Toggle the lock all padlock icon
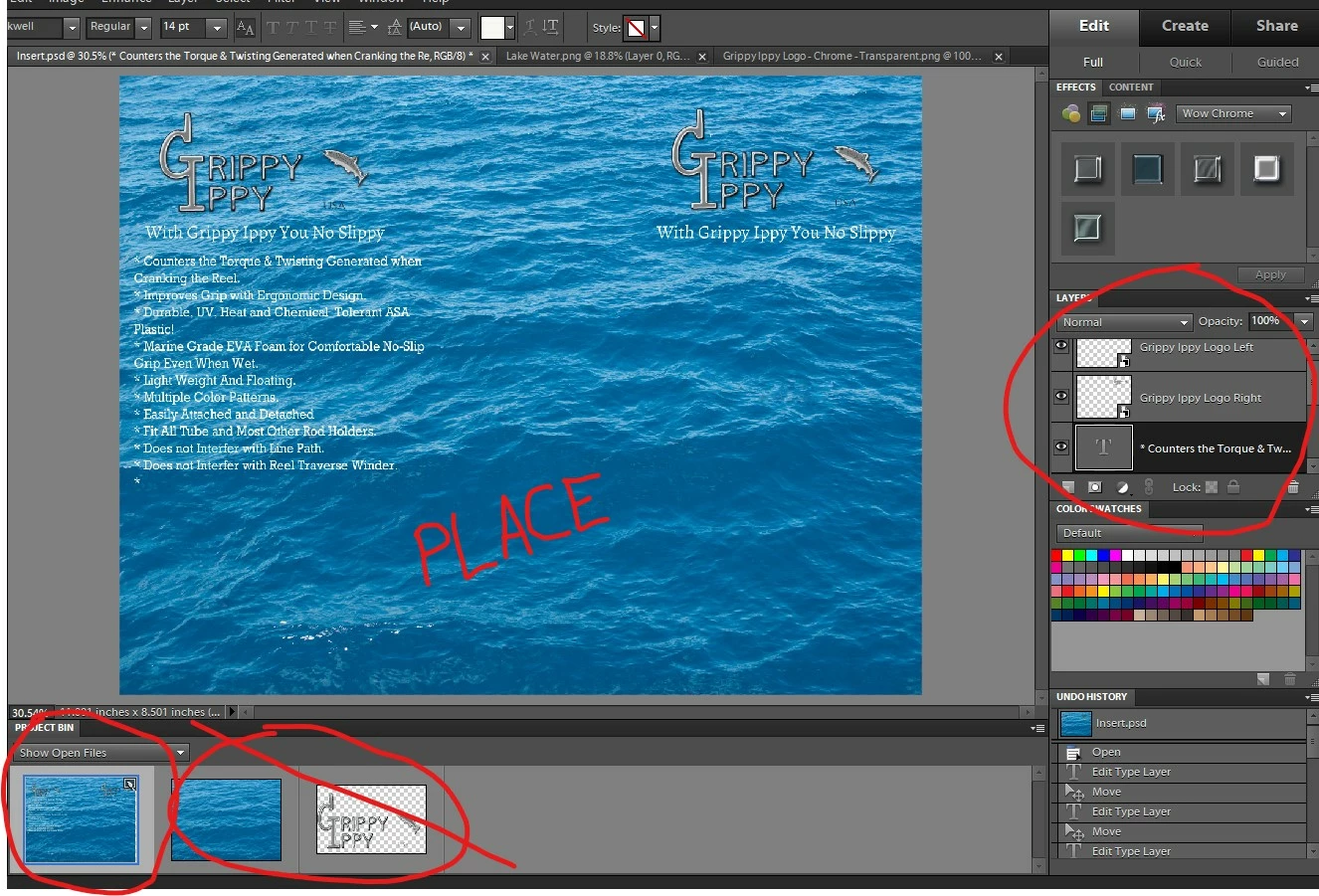This screenshot has height=896, width=1319. pyautogui.click(x=1233, y=487)
